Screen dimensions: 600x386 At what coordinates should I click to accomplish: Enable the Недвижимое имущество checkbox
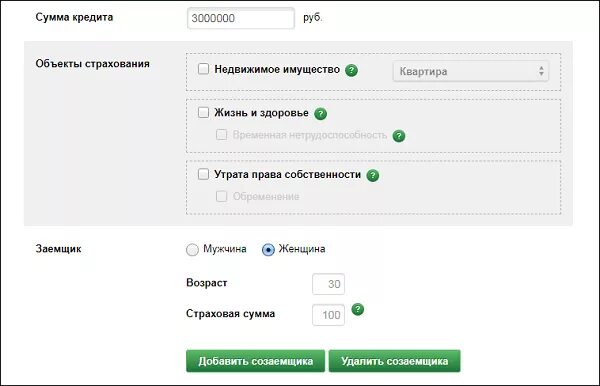[x=203, y=69]
